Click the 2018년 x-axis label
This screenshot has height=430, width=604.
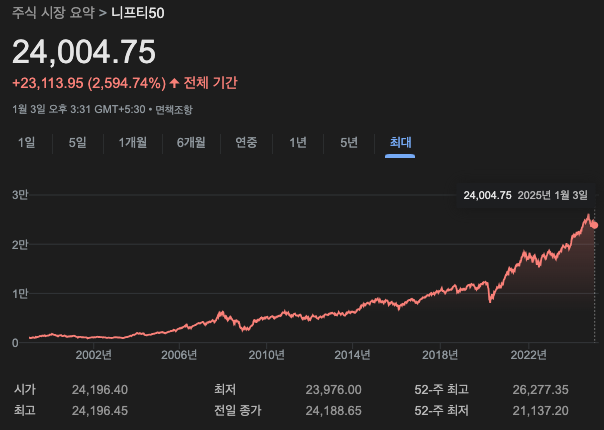pos(440,355)
